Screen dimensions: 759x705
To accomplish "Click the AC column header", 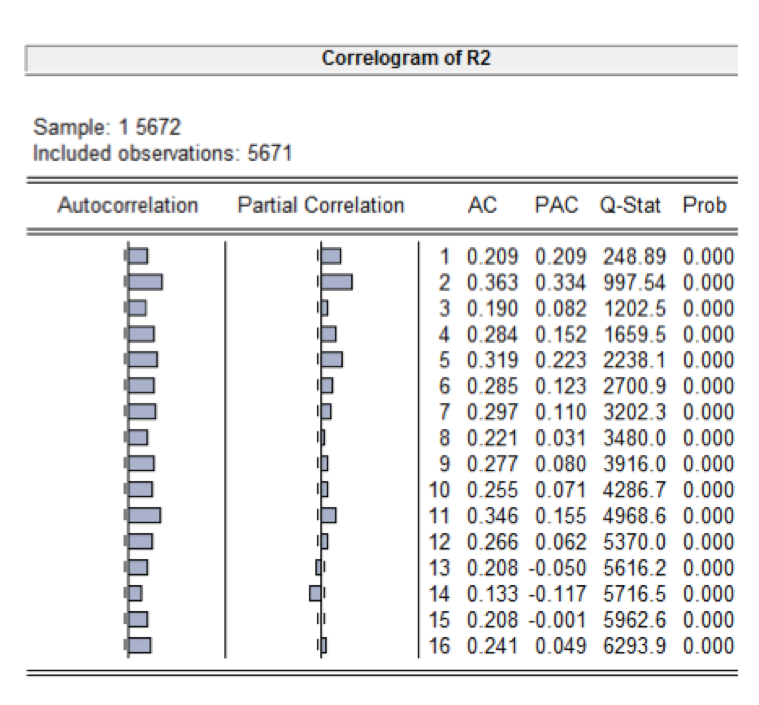I will coord(483,206).
